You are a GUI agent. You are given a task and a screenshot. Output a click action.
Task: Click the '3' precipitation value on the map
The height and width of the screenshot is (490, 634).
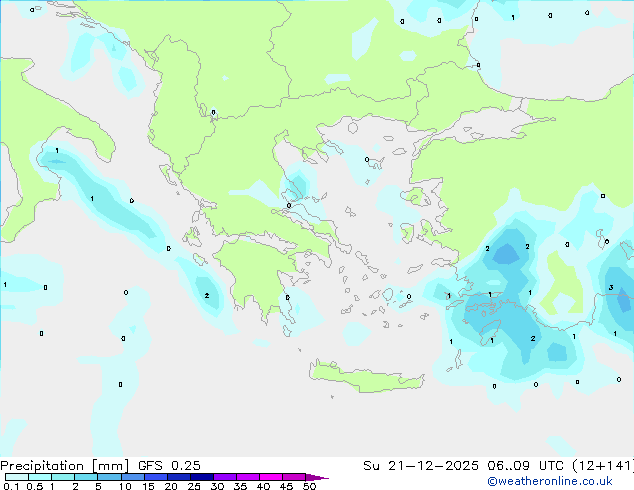[x=611, y=287]
